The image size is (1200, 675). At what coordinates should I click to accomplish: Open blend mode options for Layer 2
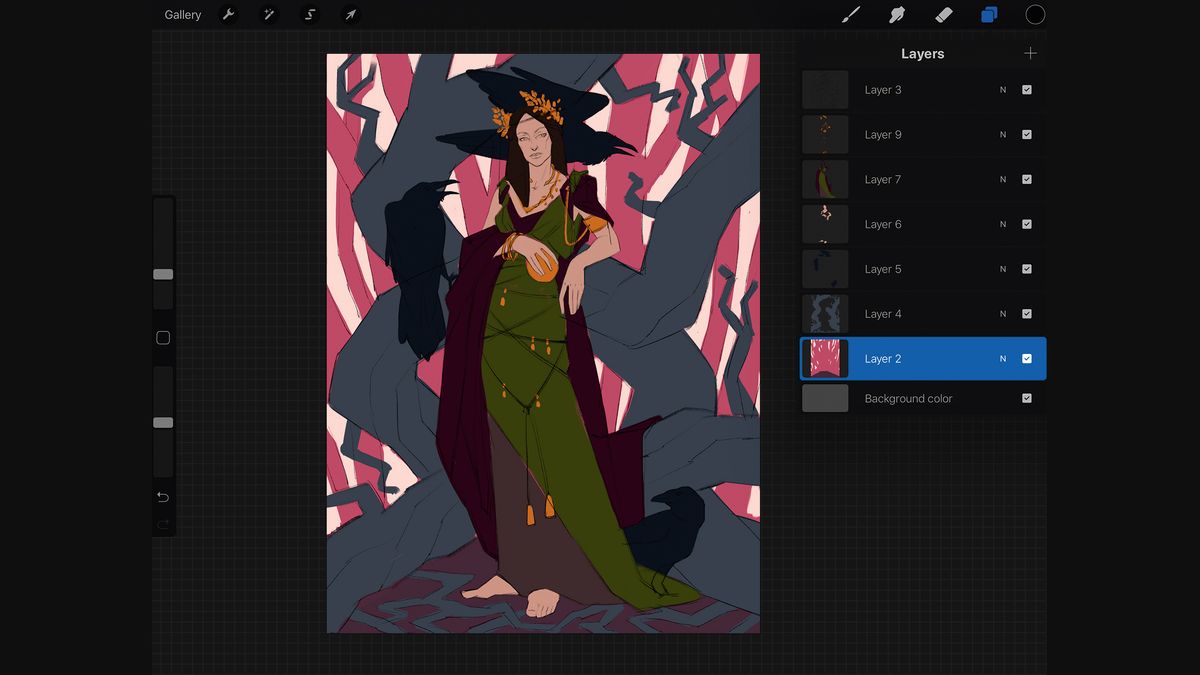point(1002,358)
